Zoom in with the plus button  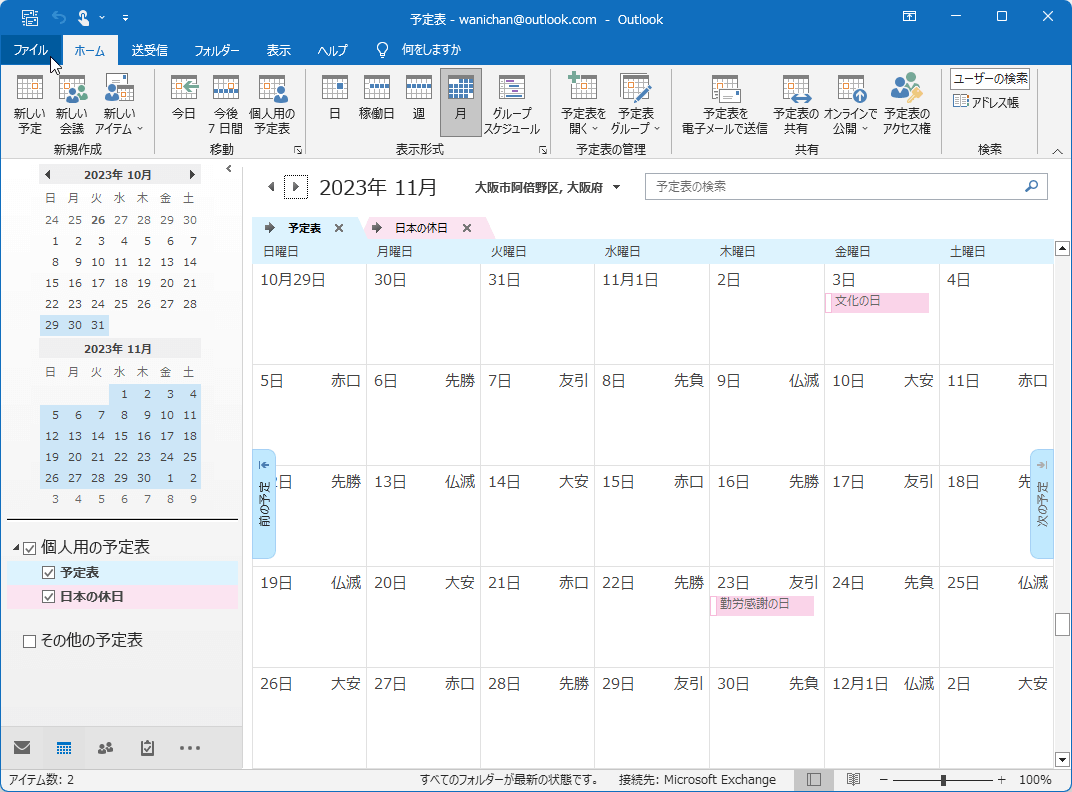1002,780
